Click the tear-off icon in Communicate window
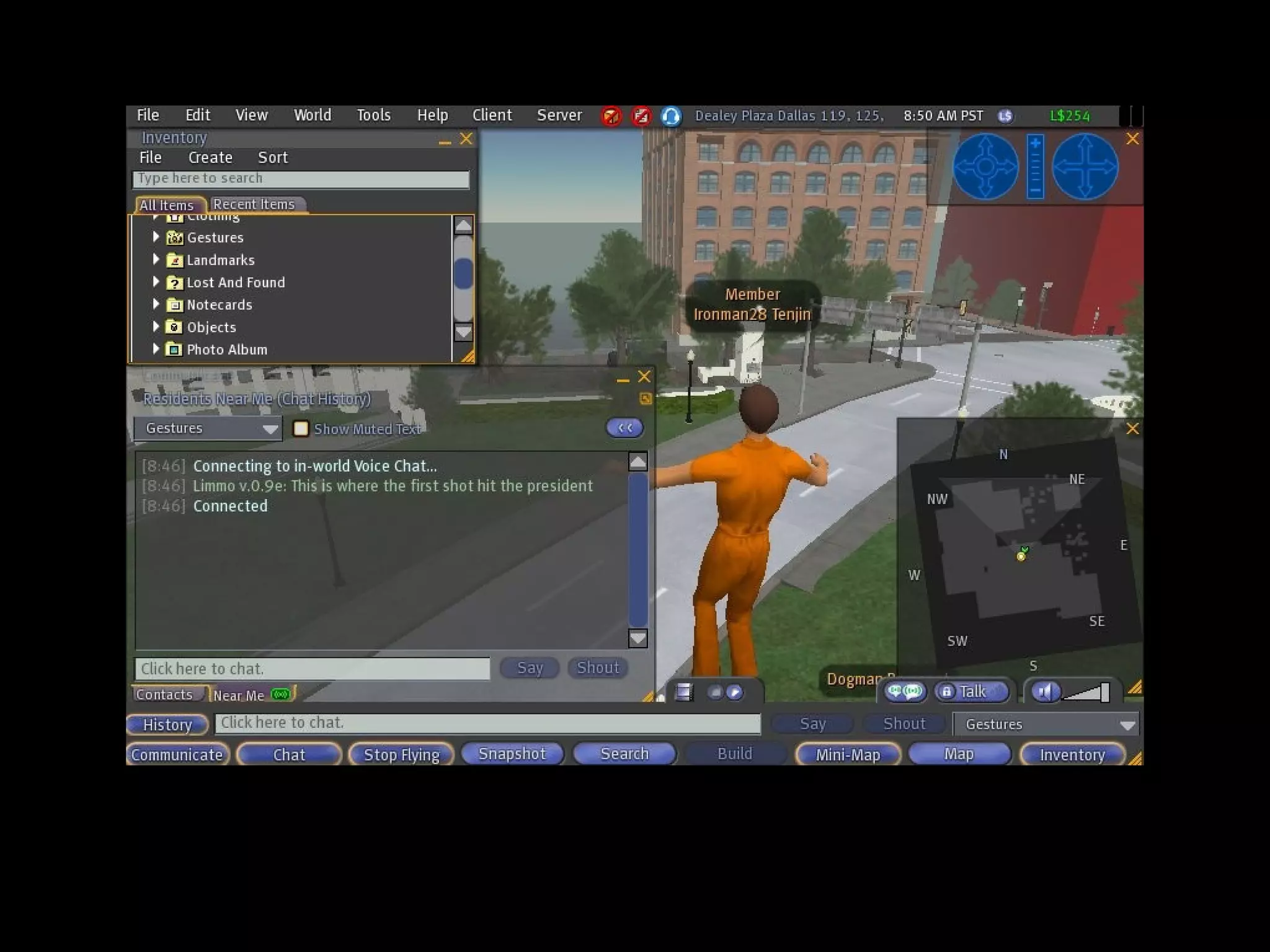The height and width of the screenshot is (952, 1270). point(645,399)
